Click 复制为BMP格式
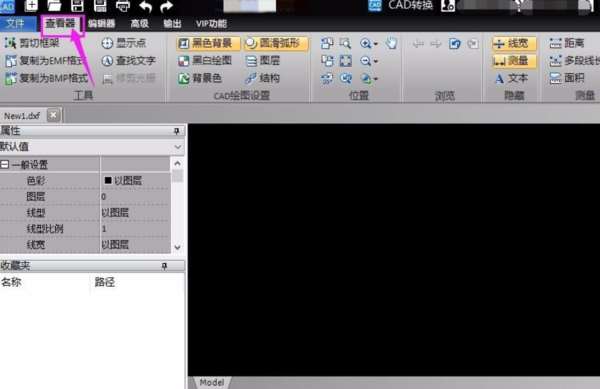Viewport: 600px width, 389px height. [x=46, y=78]
